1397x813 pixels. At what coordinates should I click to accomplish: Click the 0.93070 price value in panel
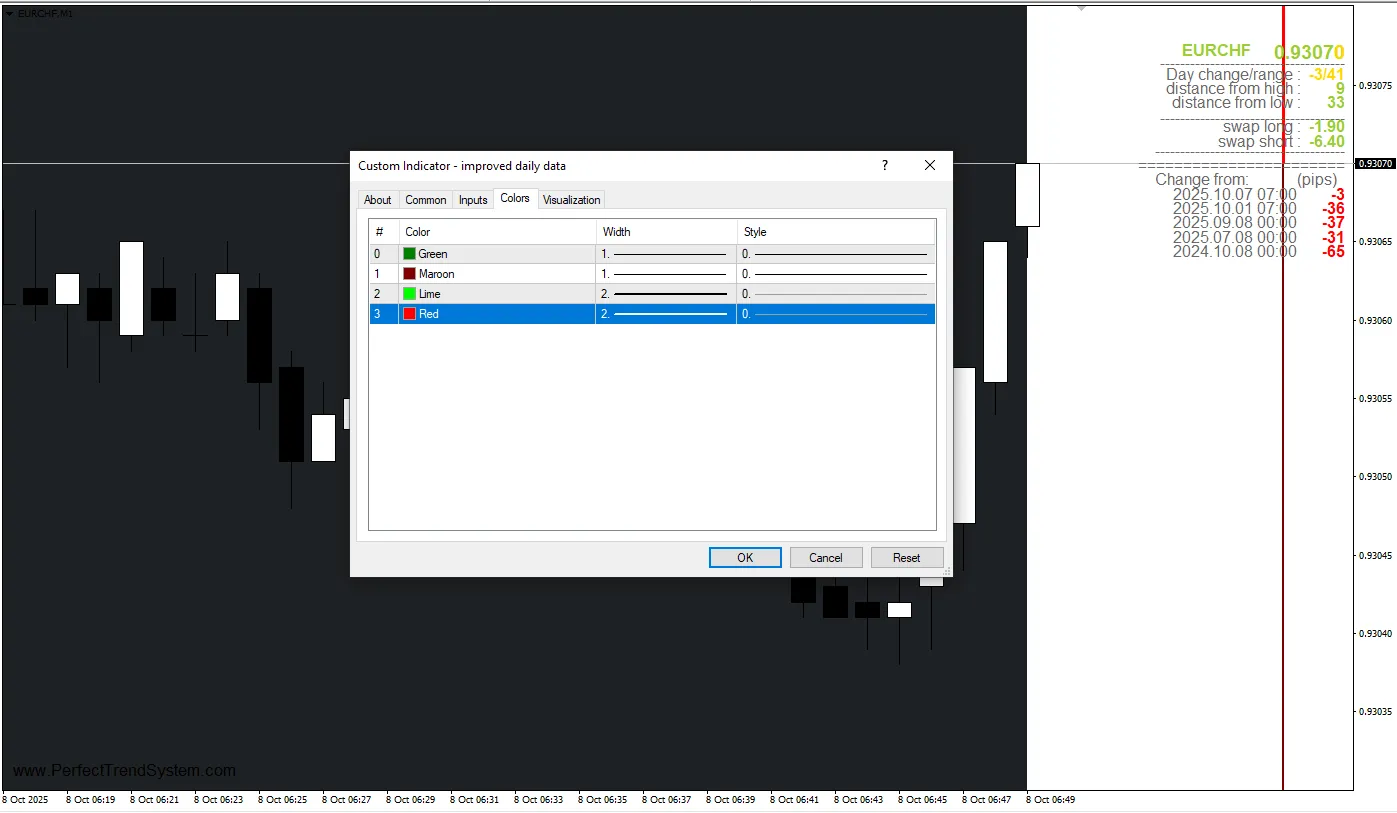pos(1309,52)
